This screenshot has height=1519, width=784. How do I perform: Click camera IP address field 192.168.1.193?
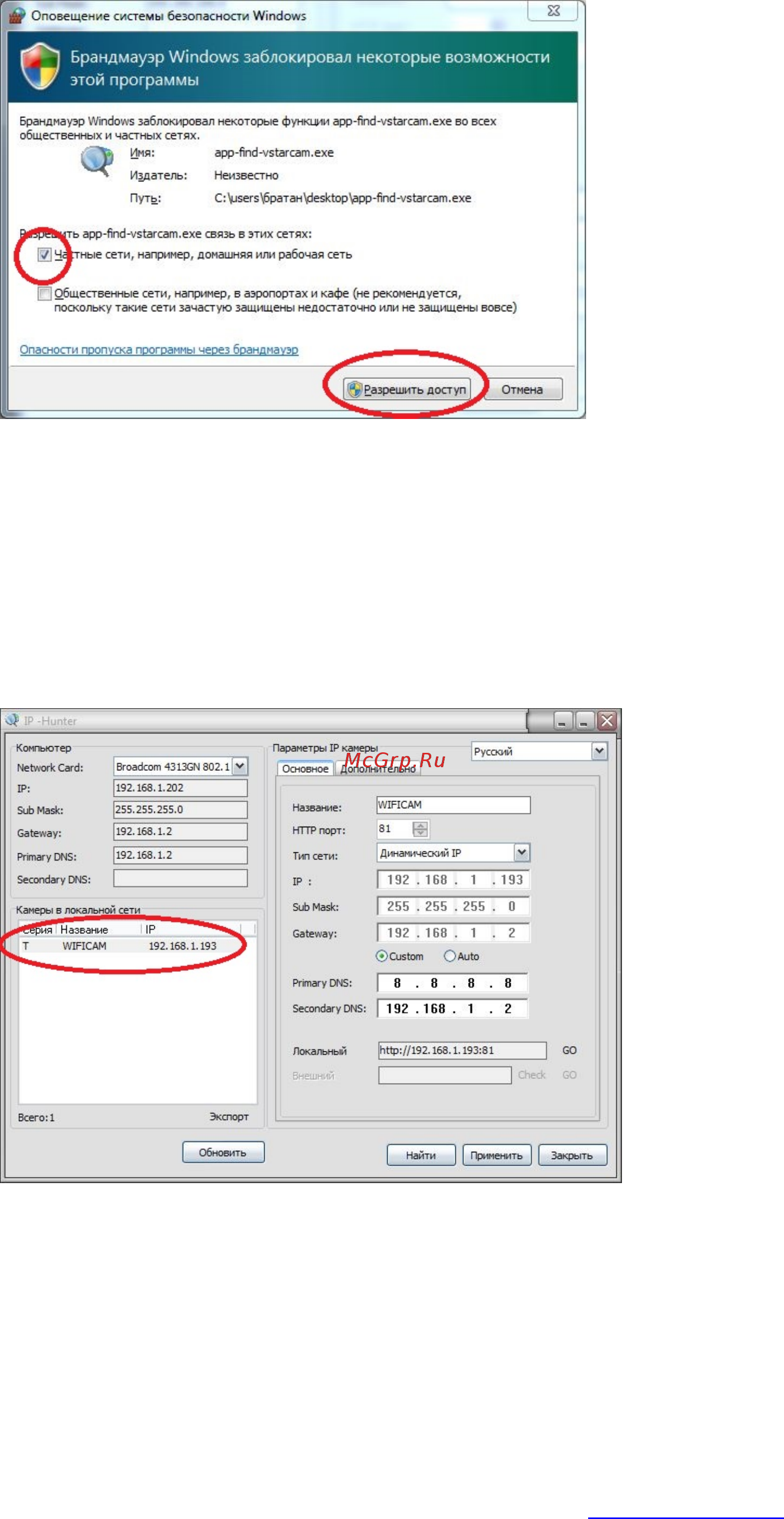click(x=453, y=879)
